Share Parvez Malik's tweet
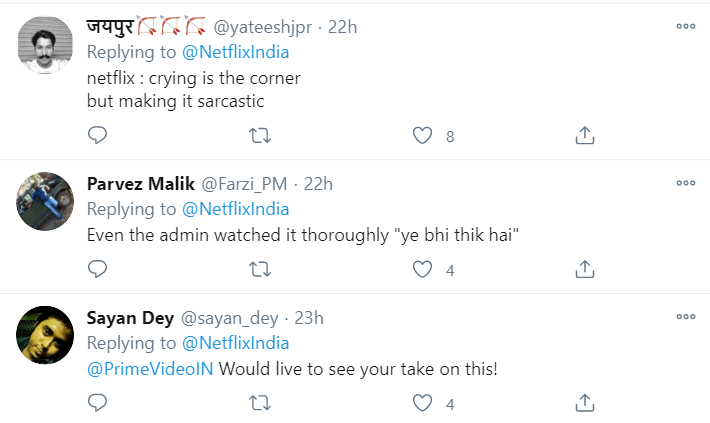The height and width of the screenshot is (423, 710). 586,269
